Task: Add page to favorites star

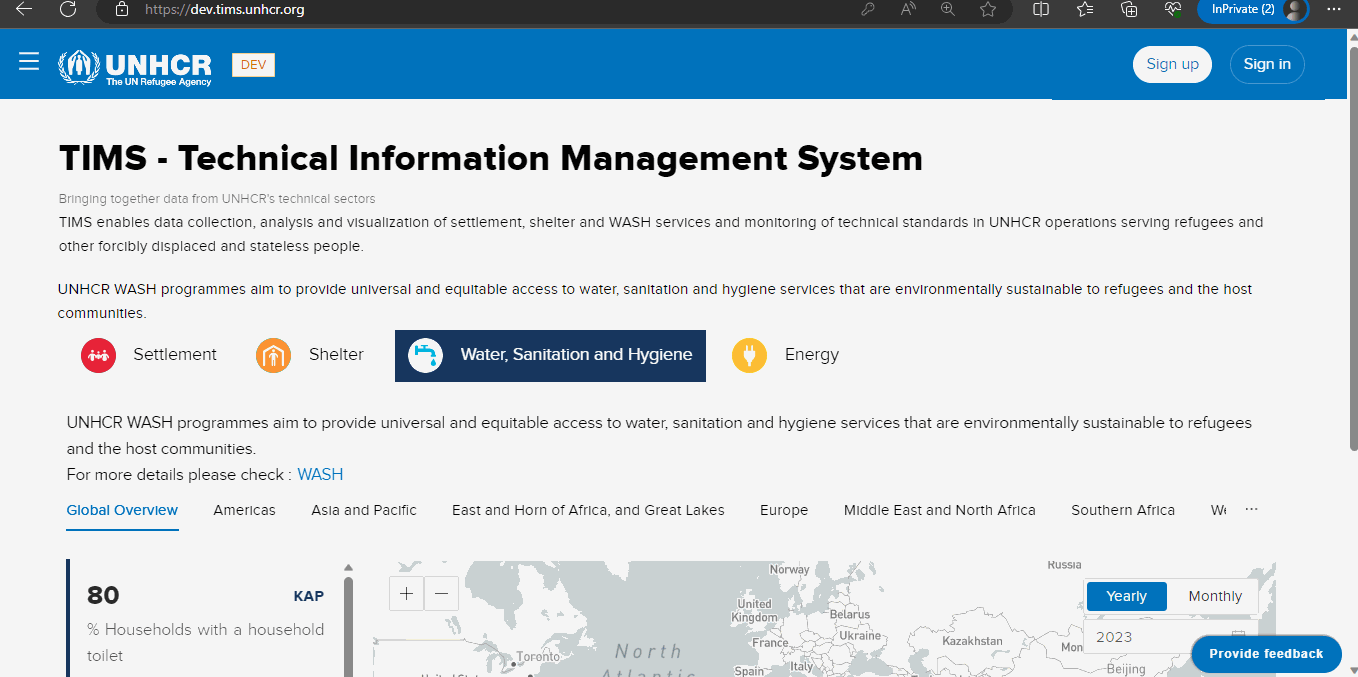Action: (988, 9)
